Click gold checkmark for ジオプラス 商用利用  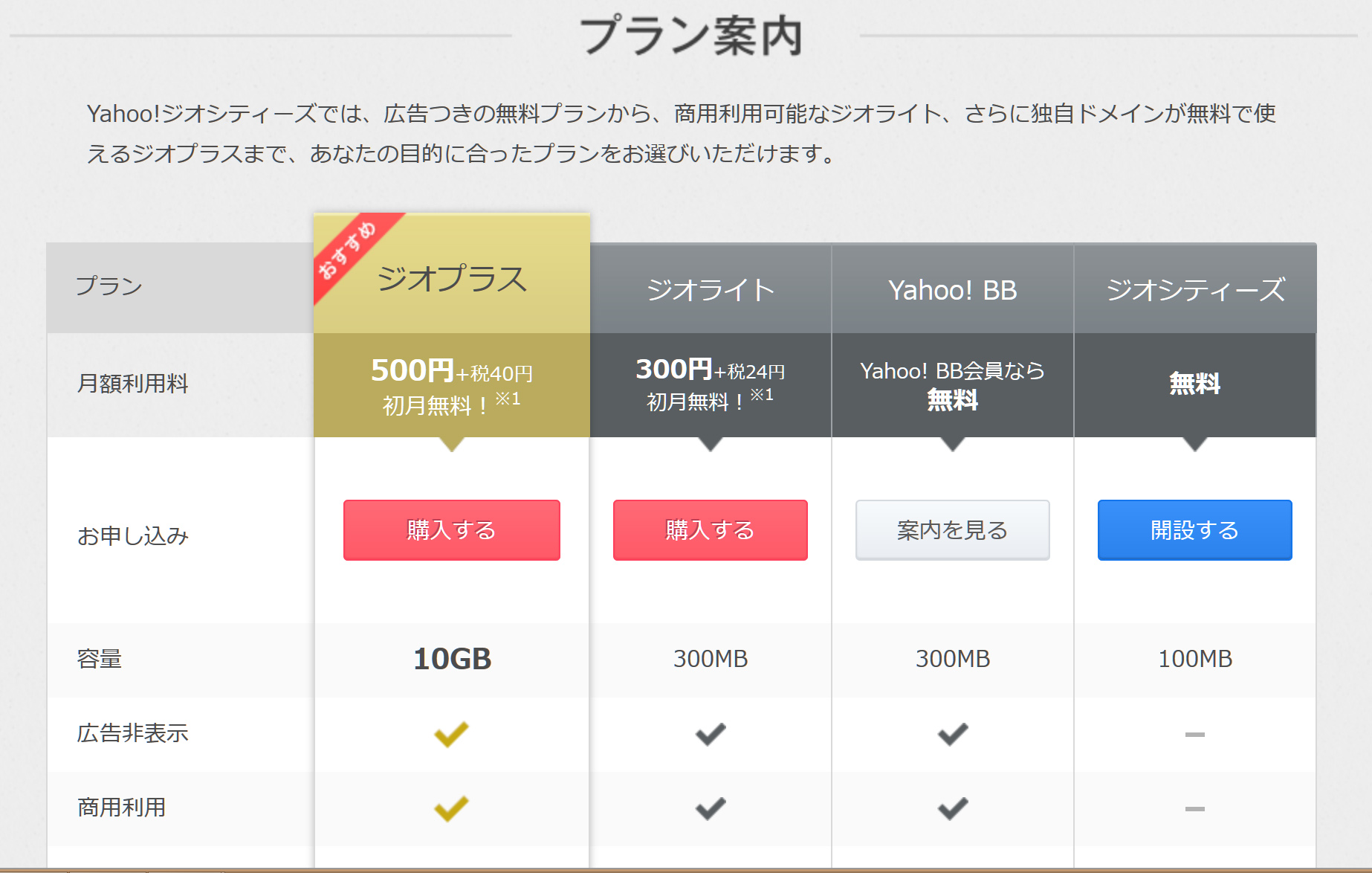[x=451, y=808]
